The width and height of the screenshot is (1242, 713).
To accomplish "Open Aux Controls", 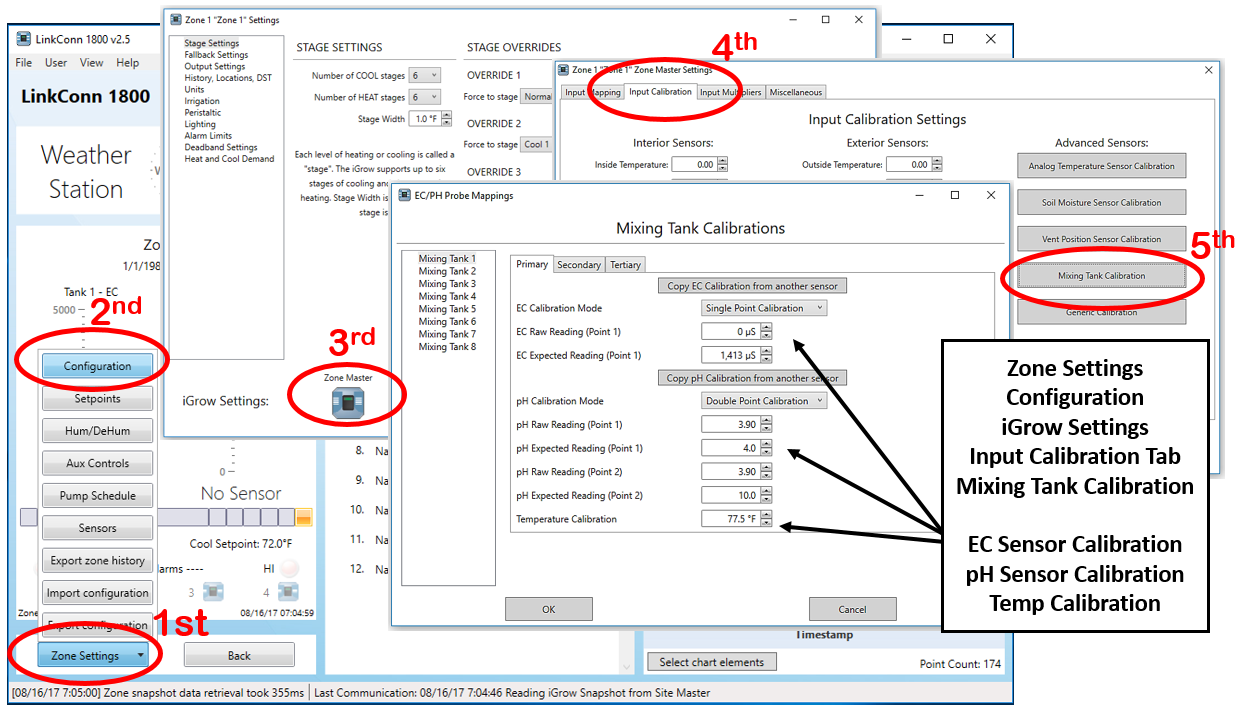I will (97, 463).
